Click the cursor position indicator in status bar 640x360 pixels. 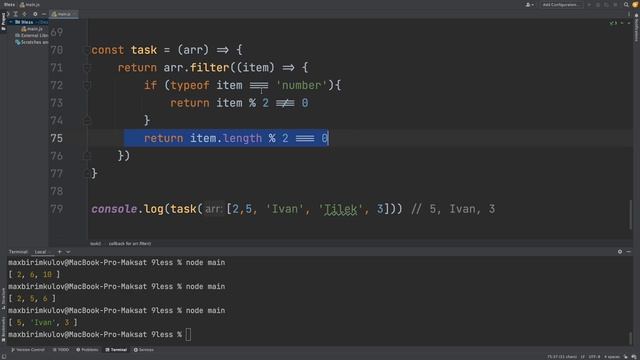click(x=562, y=357)
